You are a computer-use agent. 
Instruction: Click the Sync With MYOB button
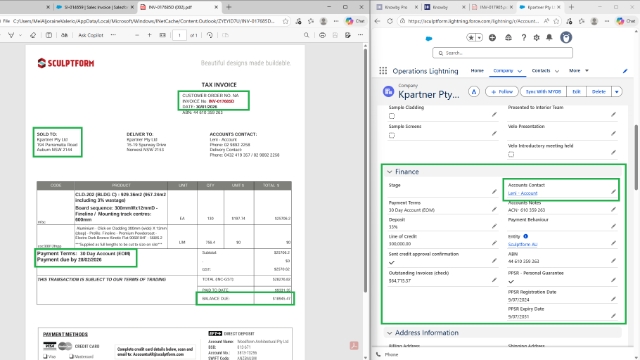(543, 91)
